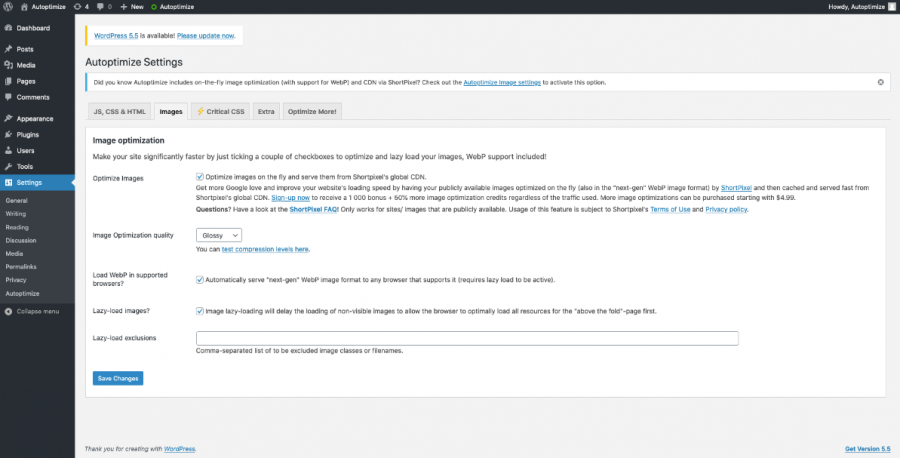900x458 pixels.
Task: Toggle the Lazy-load images checkbox
Action: tap(200, 311)
